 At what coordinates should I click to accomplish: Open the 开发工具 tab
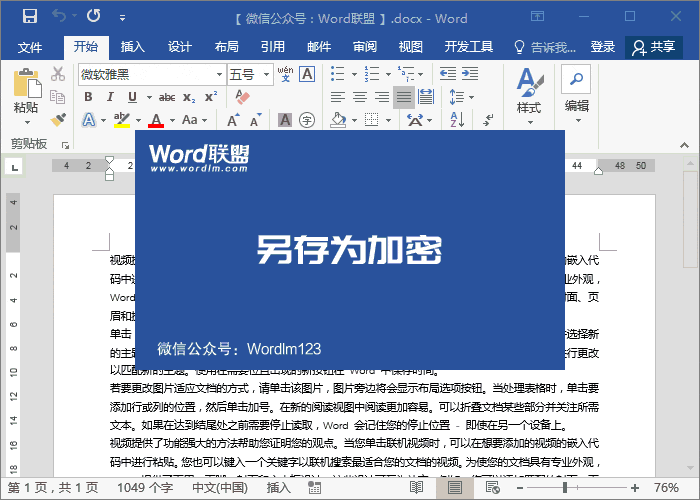pos(468,47)
